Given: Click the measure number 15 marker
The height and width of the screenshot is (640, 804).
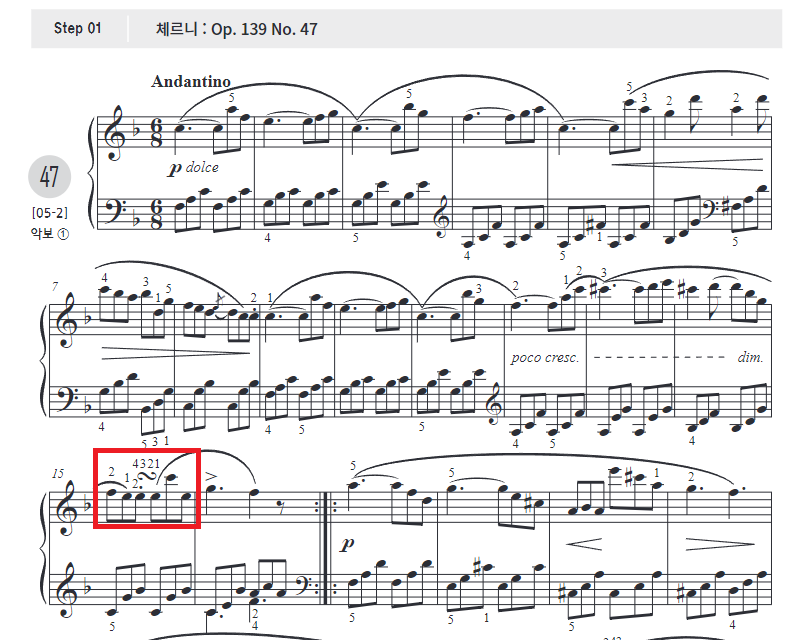Looking at the screenshot, I should pos(58,473).
